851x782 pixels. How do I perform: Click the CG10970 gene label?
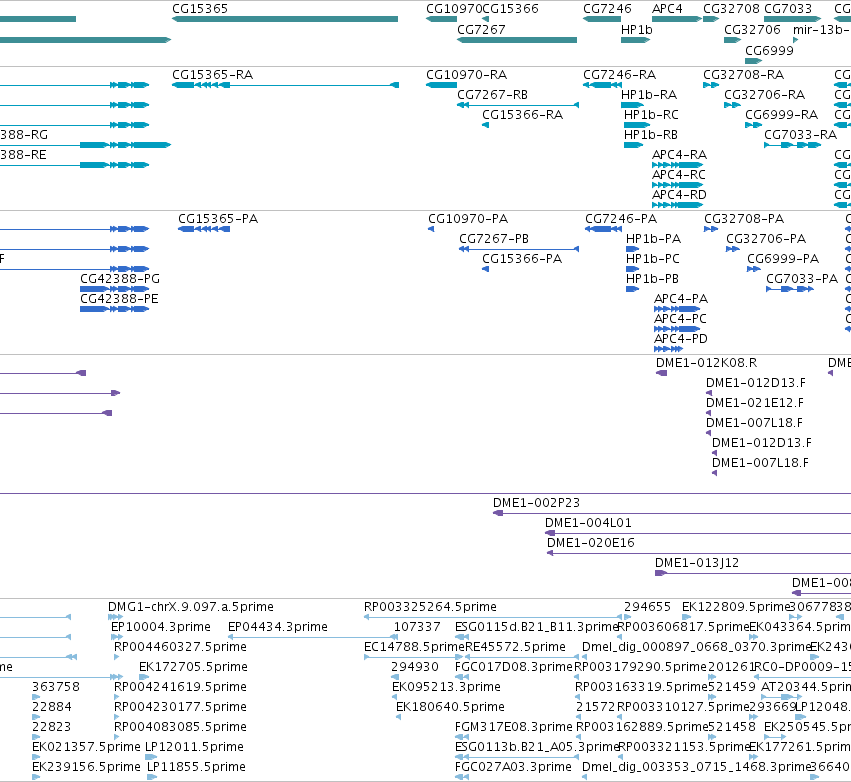[x=454, y=9]
